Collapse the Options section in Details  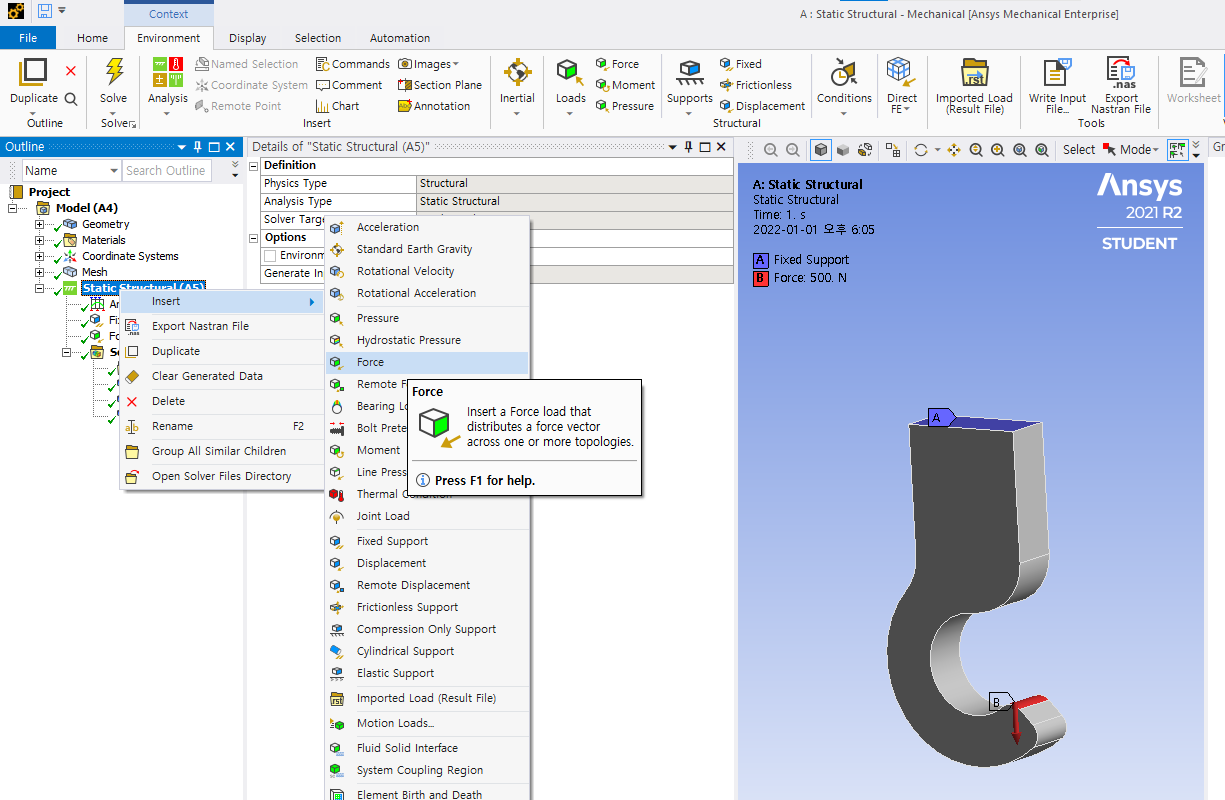254,237
